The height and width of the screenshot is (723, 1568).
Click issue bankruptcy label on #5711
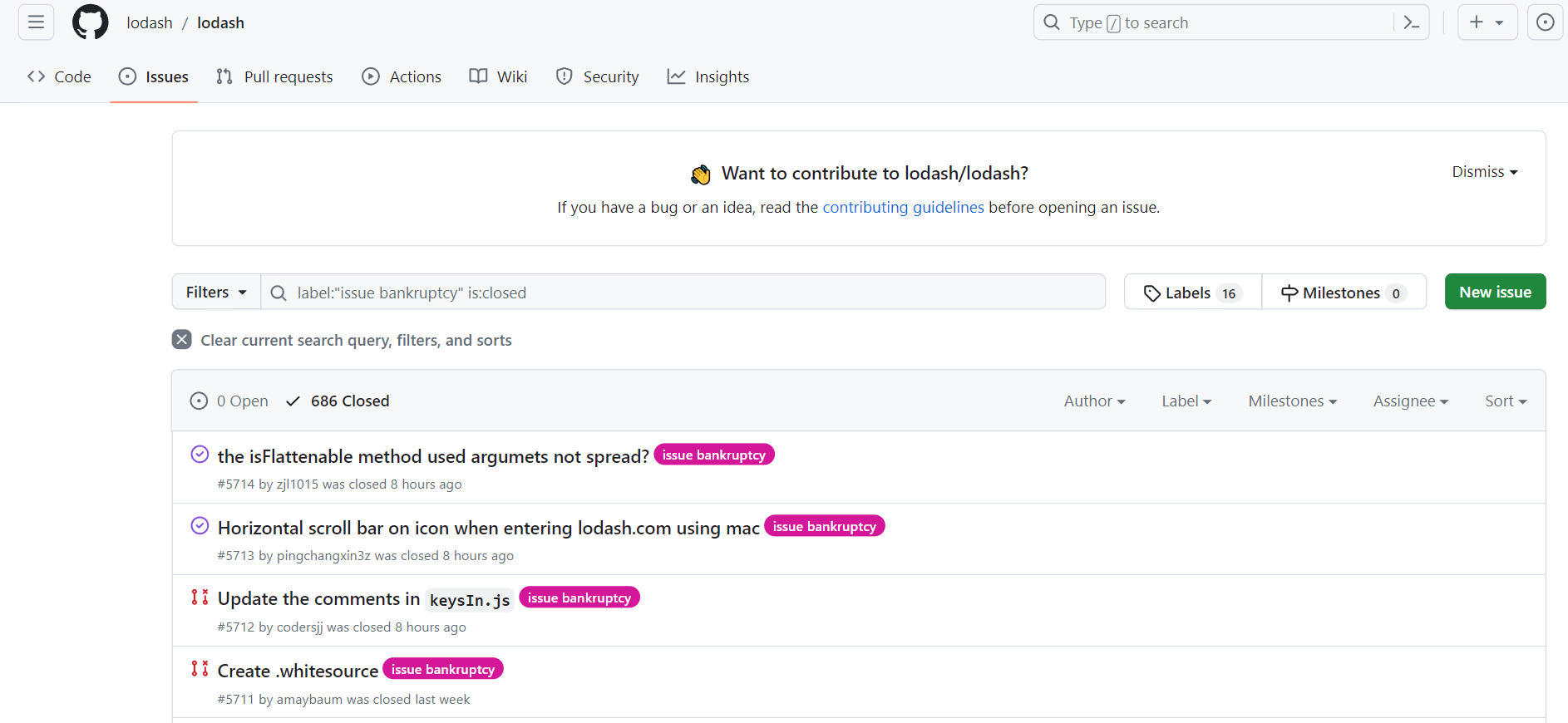click(443, 669)
